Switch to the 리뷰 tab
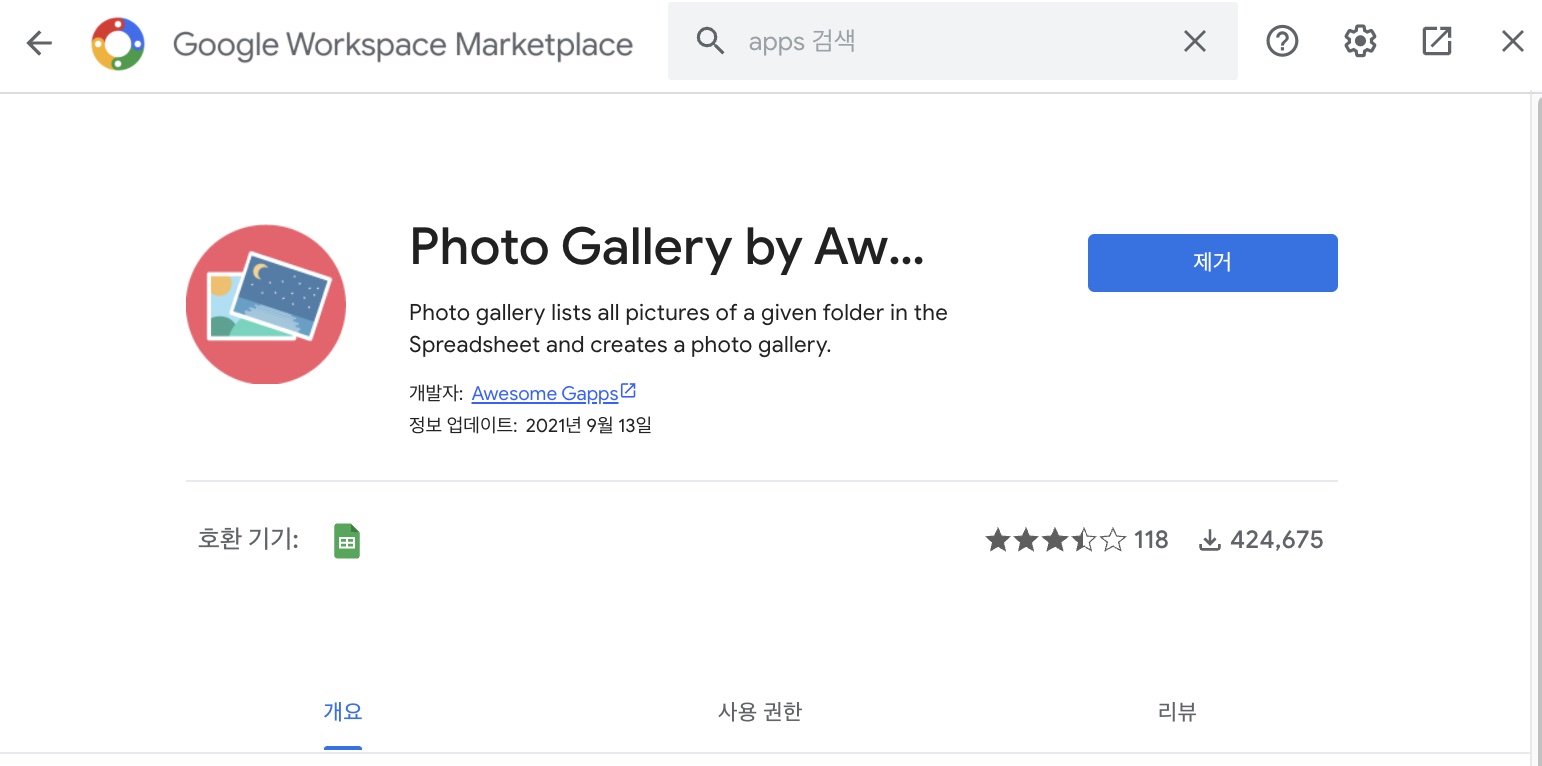1542x766 pixels. click(x=1177, y=712)
